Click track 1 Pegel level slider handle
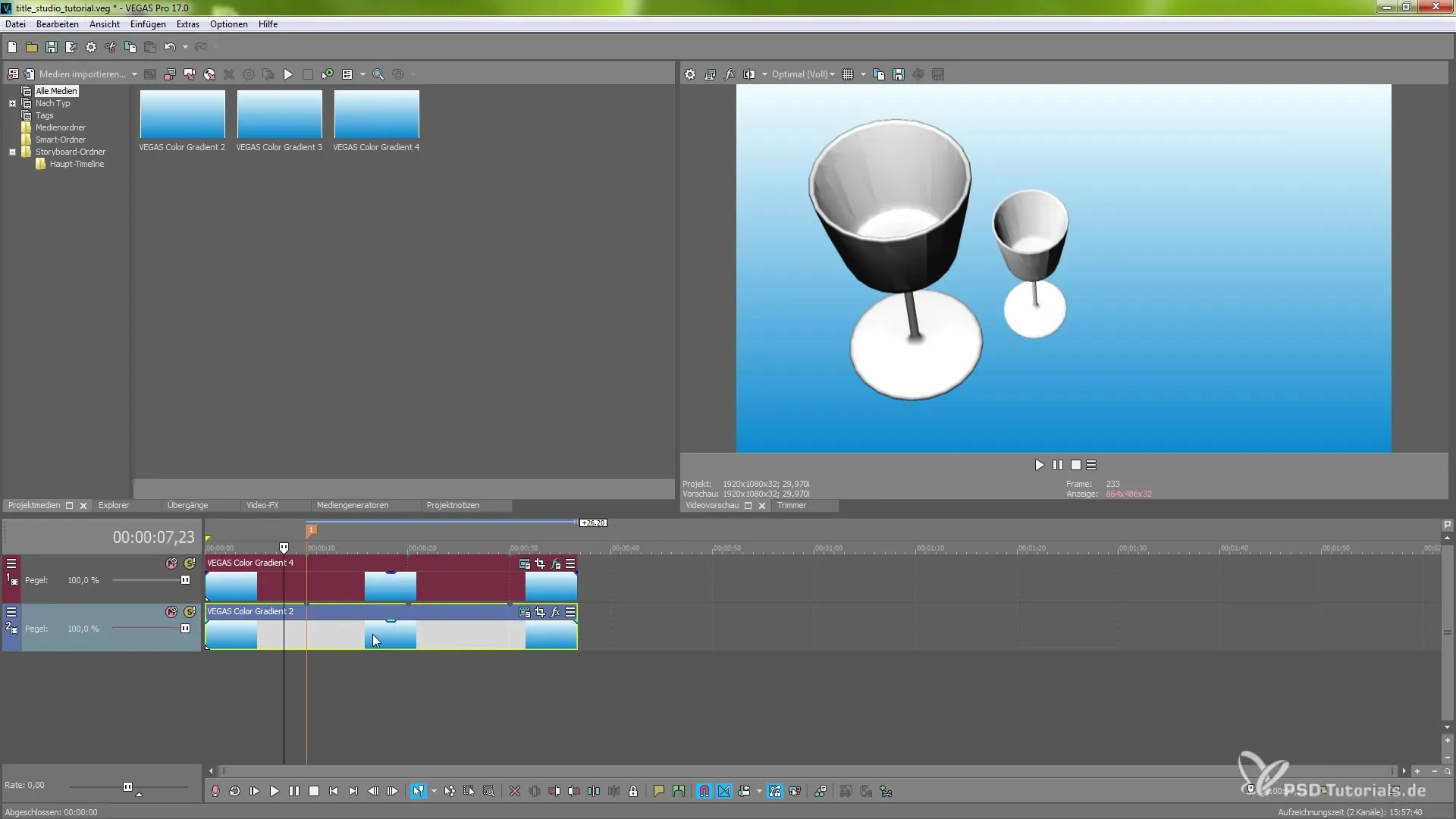 (x=185, y=580)
